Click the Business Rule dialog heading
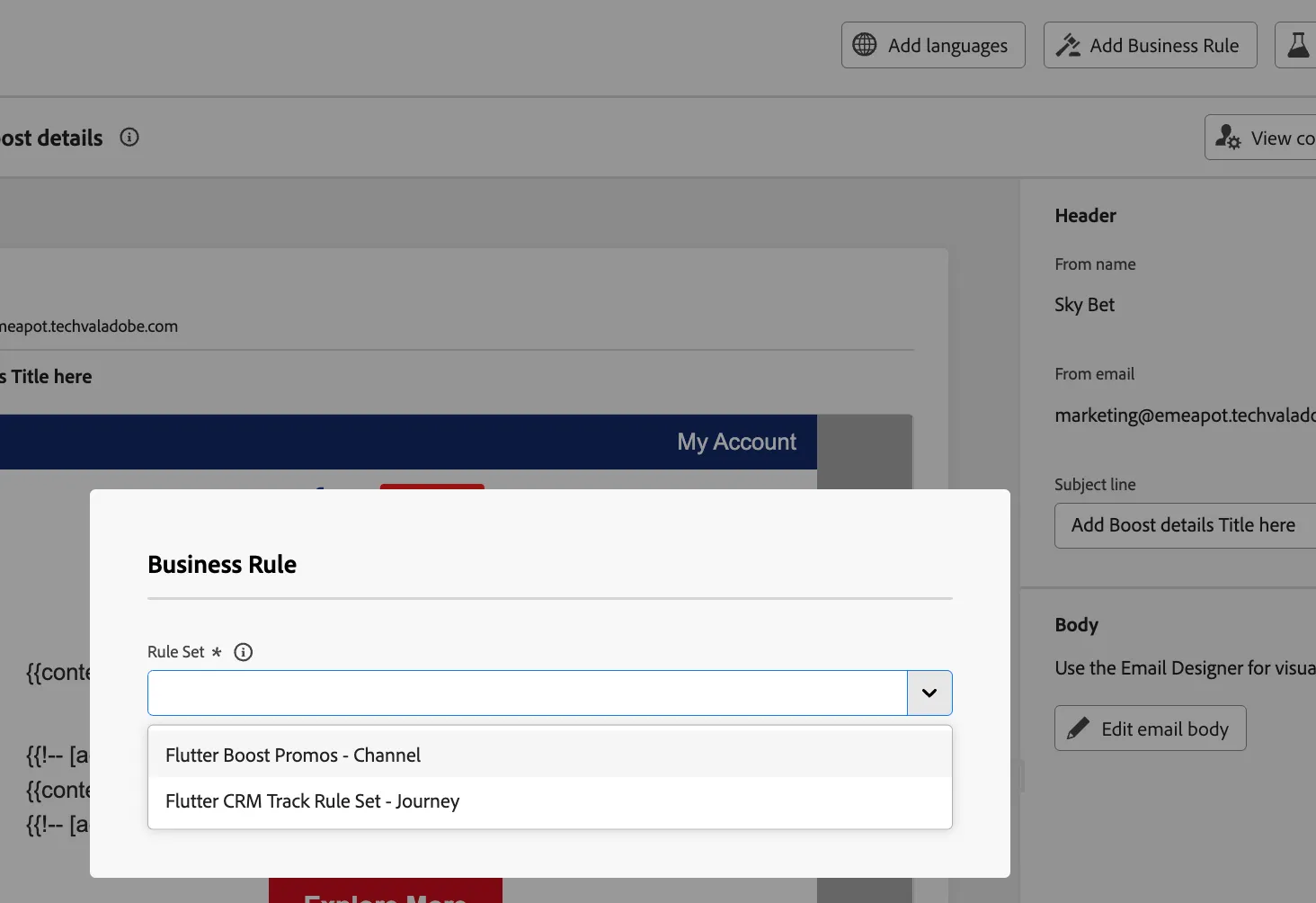1316x903 pixels. click(222, 564)
